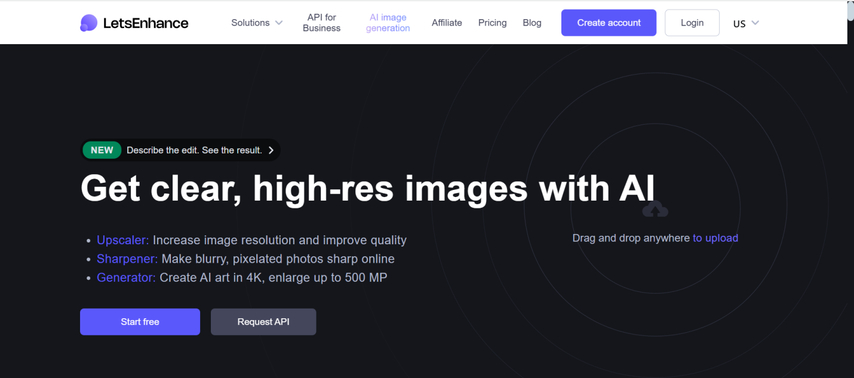854x378 pixels.
Task: Click 'Increase image resolution and improve quality' text
Action: tap(279, 240)
